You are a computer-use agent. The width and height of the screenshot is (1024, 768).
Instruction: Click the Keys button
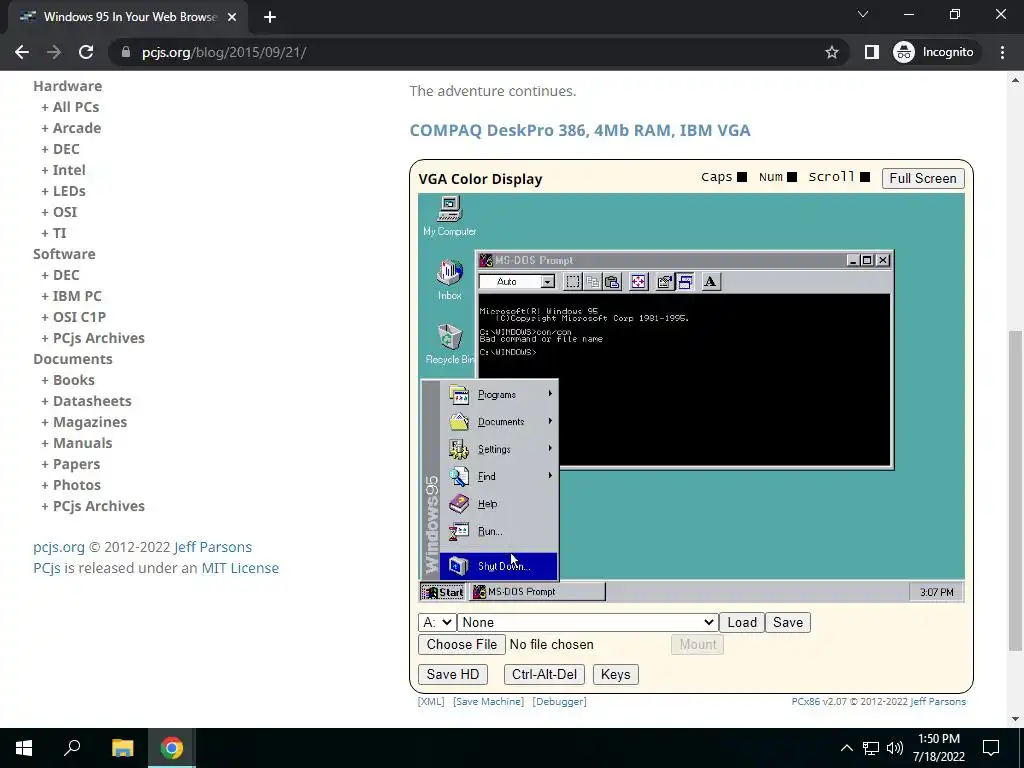[615, 675]
